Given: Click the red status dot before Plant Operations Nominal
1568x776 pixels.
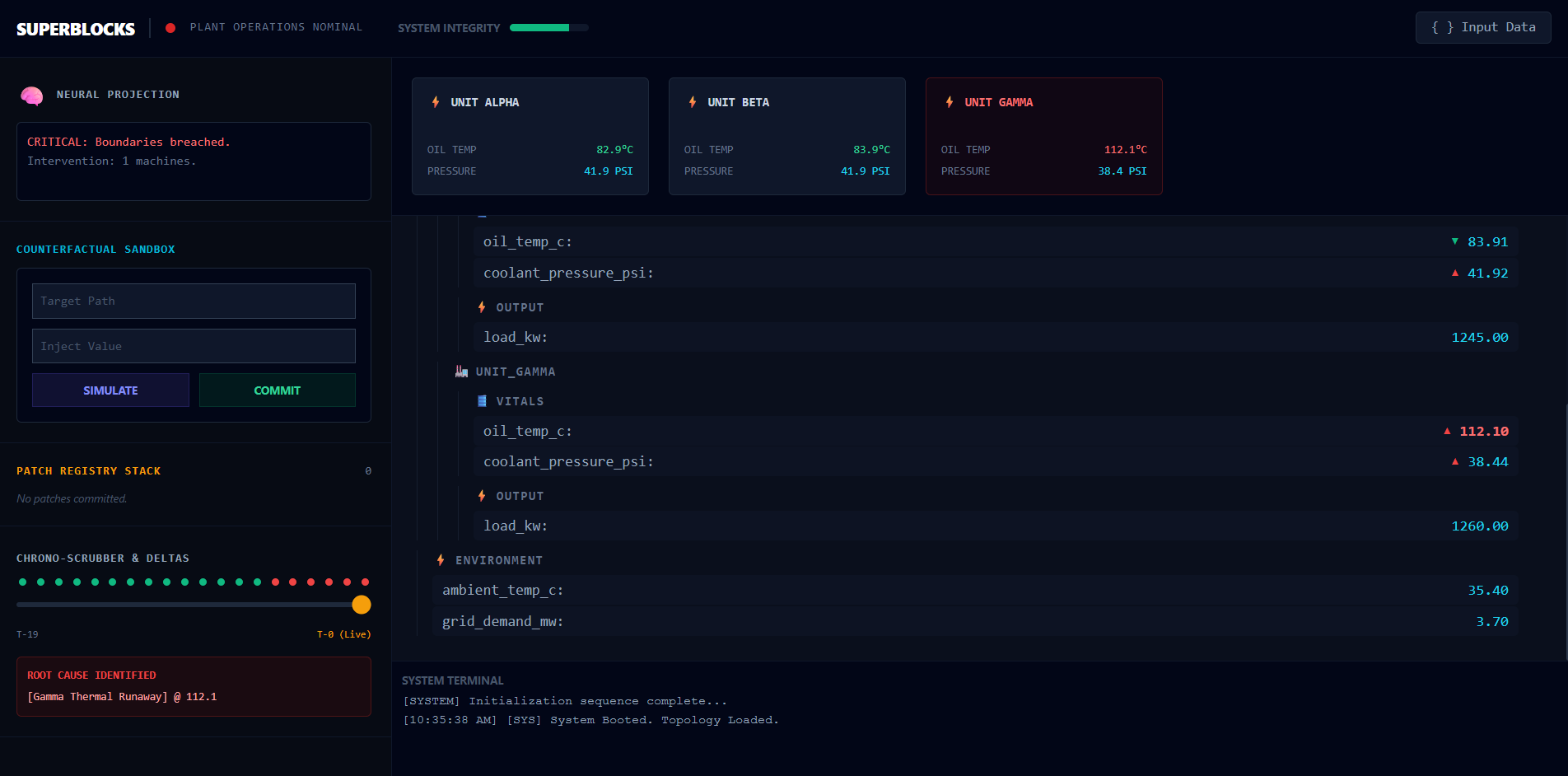Looking at the screenshot, I should [170, 28].
